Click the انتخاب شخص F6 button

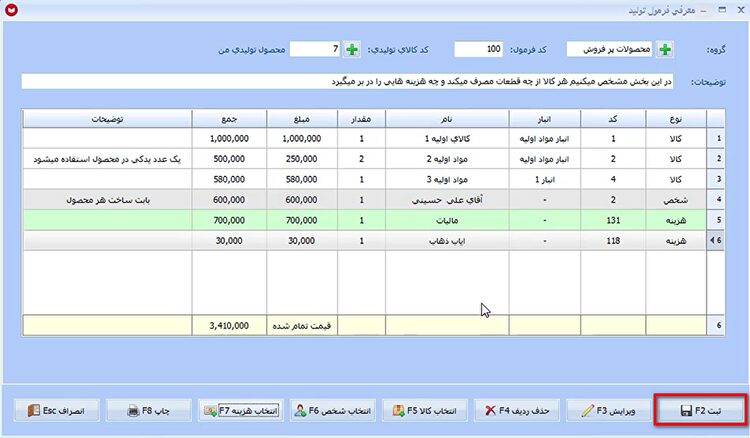pyautogui.click(x=333, y=411)
